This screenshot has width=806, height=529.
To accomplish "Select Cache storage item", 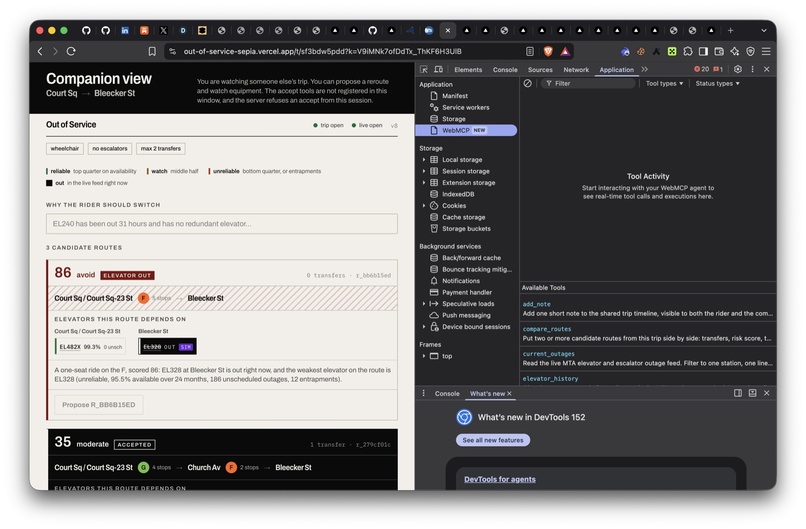I will point(463,217).
